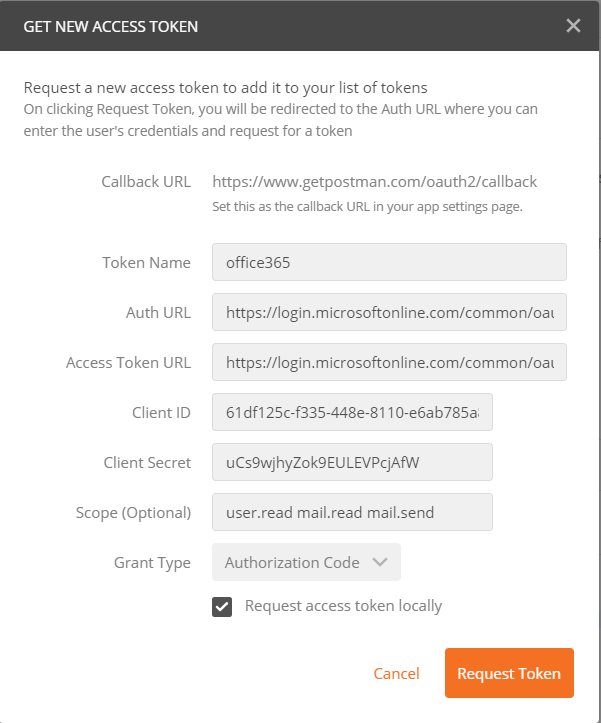Image resolution: width=601 pixels, height=723 pixels.
Task: Click the Client ID label
Action: pos(161,413)
